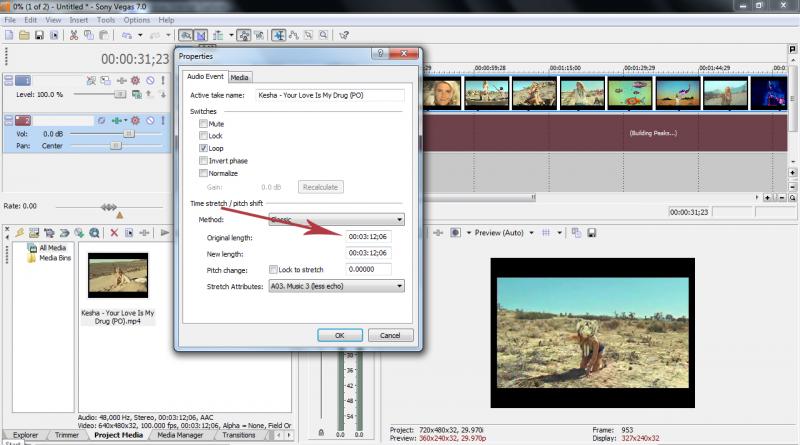Open the Split Screen View dropdown arrow
This screenshot has width=800, height=445.
pyautogui.click(x=468, y=233)
